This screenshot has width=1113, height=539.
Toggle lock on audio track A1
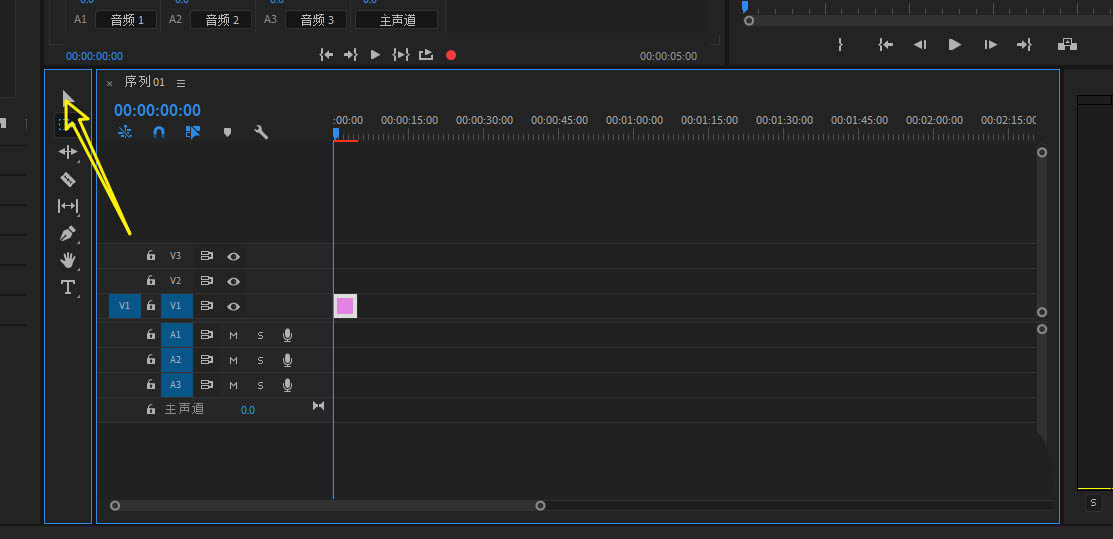tap(150, 334)
